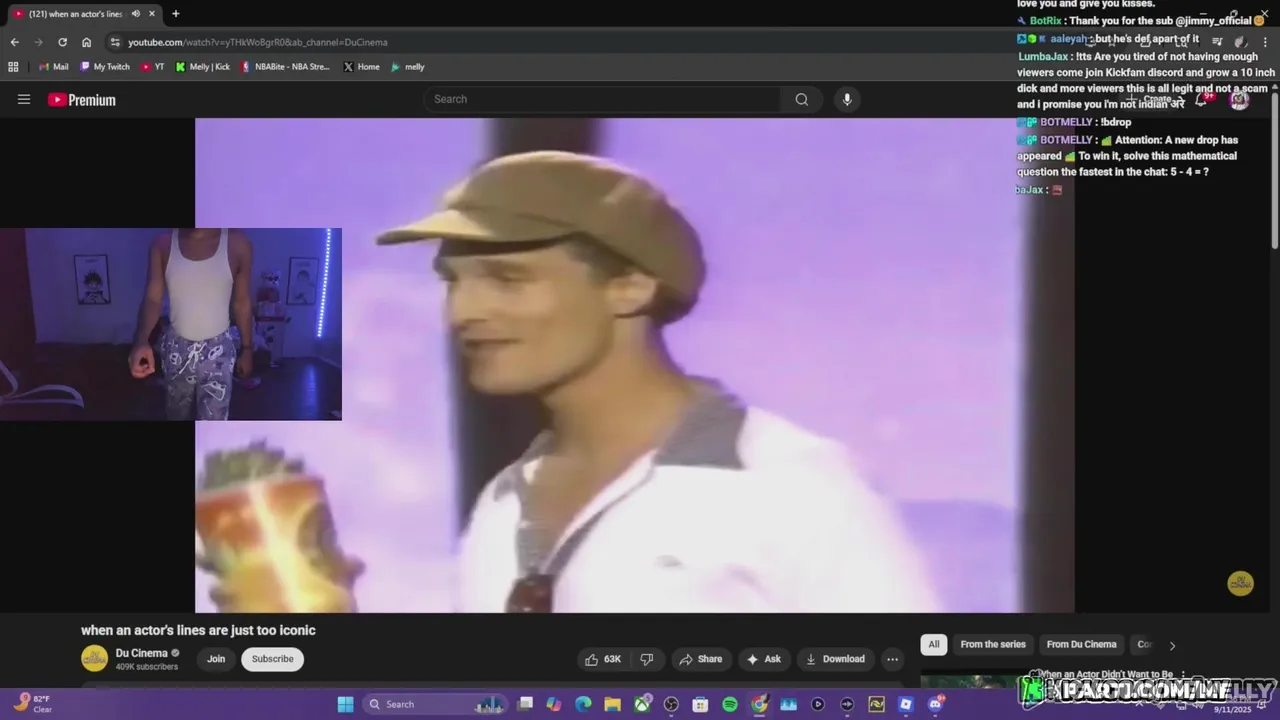Open the YT bookmark

[153, 67]
